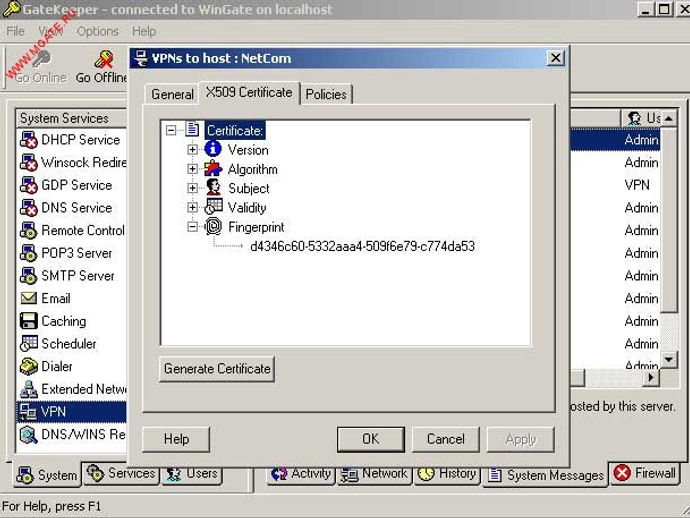Collapse the Fingerprint node

192,227
